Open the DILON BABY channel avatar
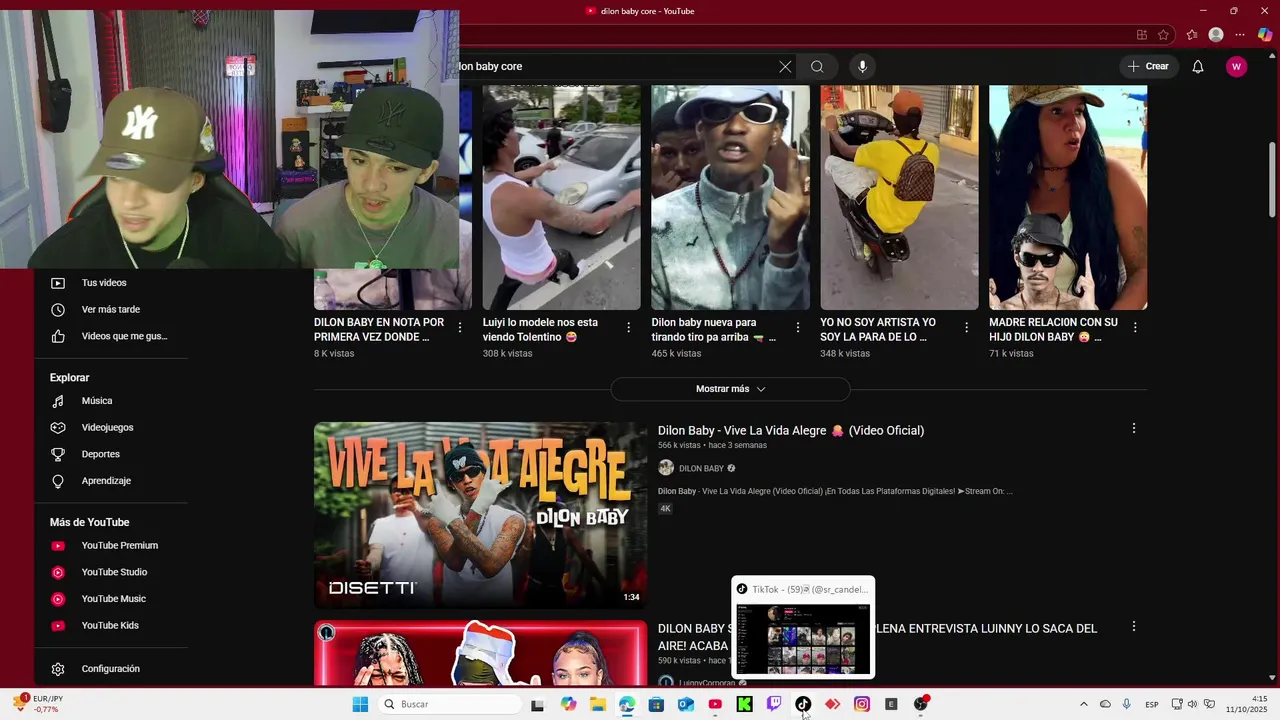This screenshot has height=720, width=1280. click(x=666, y=468)
